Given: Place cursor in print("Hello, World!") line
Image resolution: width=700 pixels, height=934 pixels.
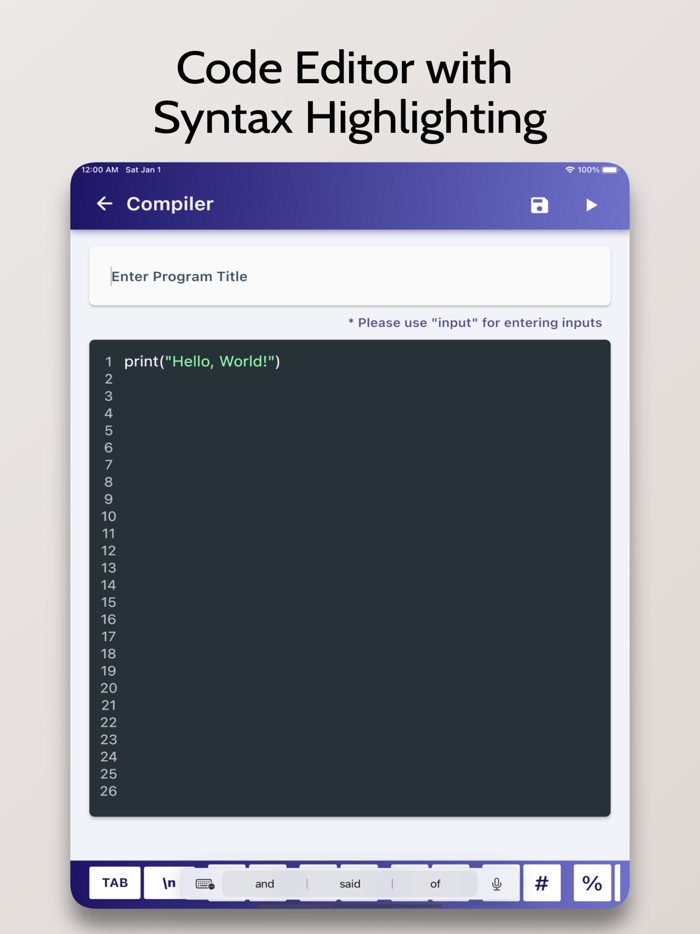Looking at the screenshot, I should coord(202,362).
